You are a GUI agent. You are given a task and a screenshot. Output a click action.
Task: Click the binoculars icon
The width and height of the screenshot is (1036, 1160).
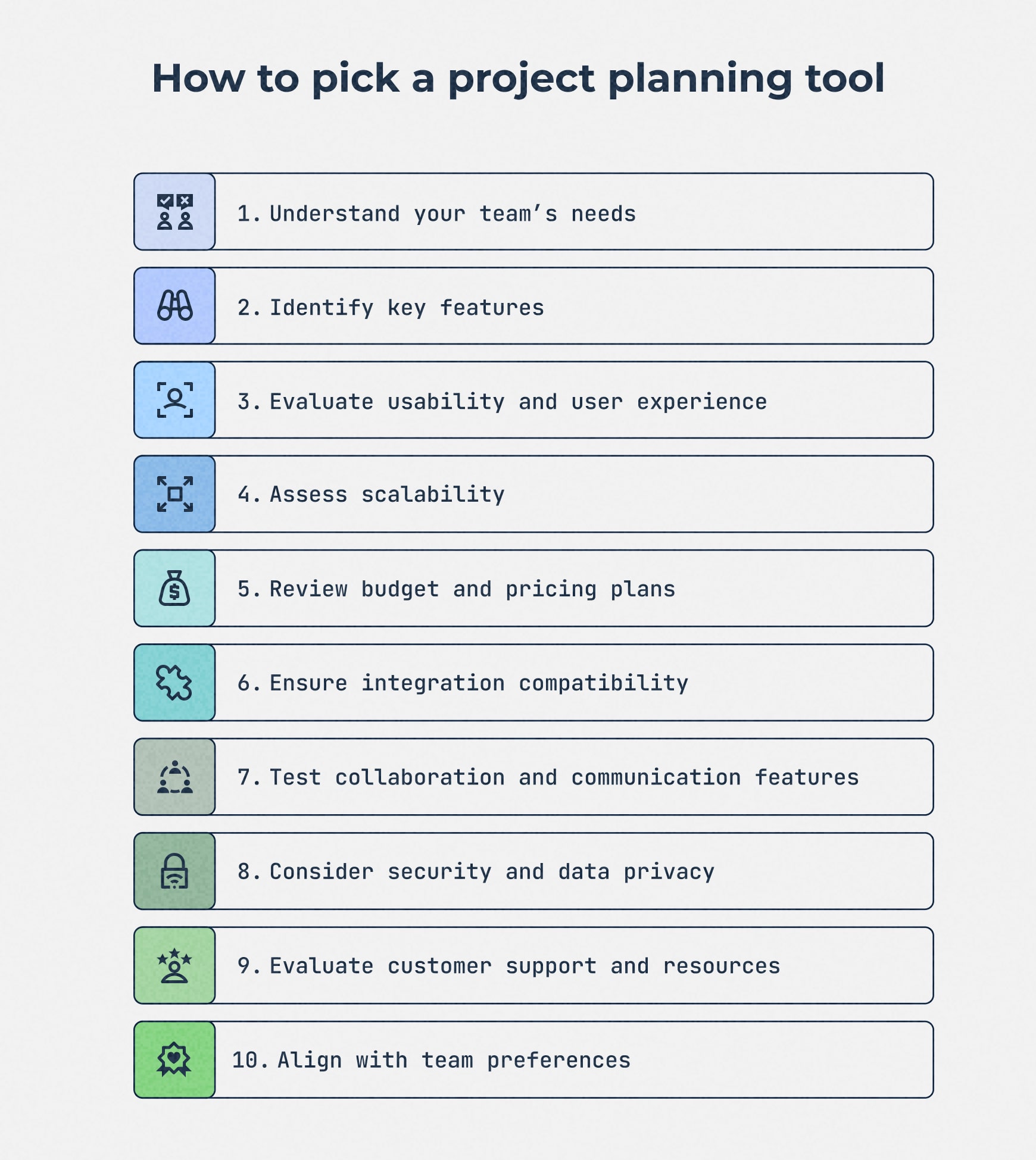[x=174, y=306]
